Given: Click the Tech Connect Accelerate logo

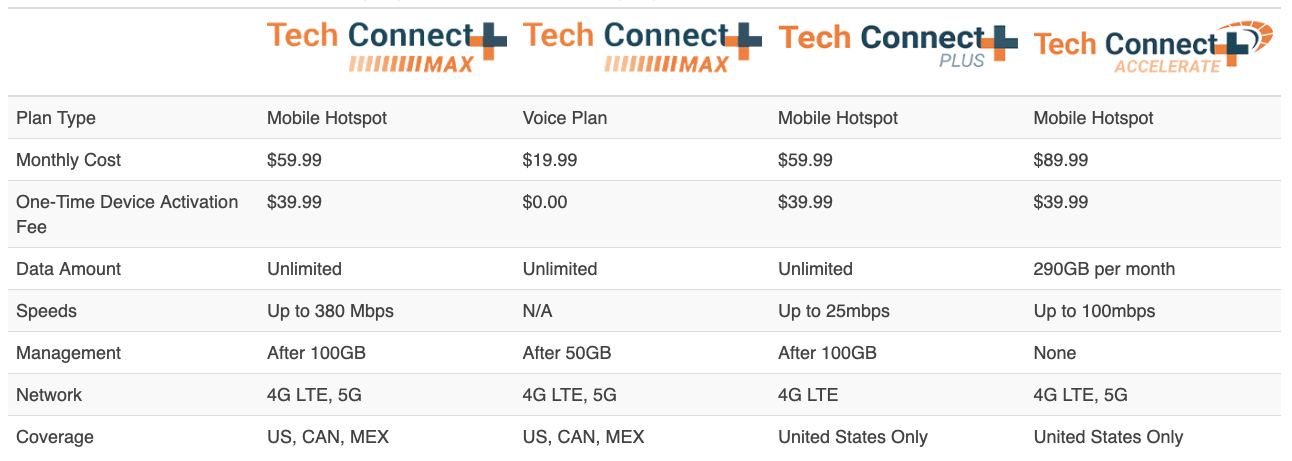Looking at the screenshot, I should tap(1152, 48).
